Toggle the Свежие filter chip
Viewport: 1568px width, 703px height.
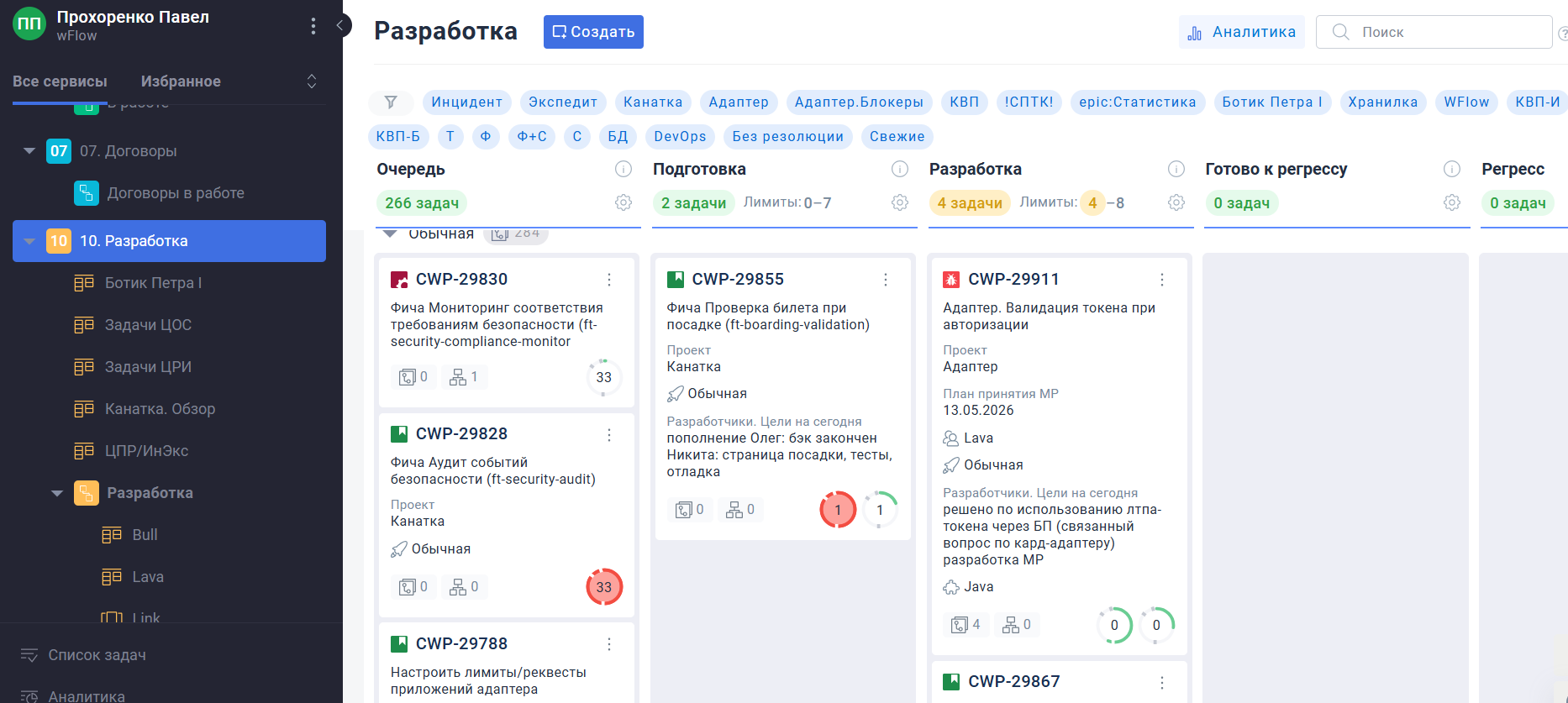(x=897, y=137)
